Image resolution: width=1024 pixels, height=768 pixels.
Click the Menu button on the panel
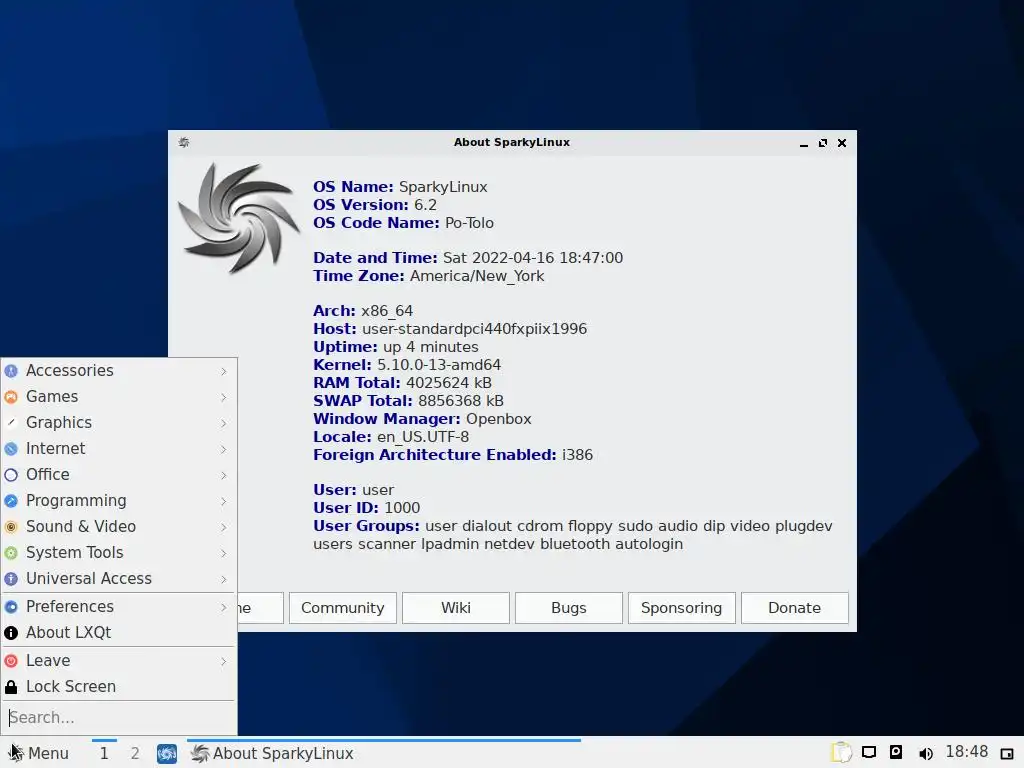point(40,753)
